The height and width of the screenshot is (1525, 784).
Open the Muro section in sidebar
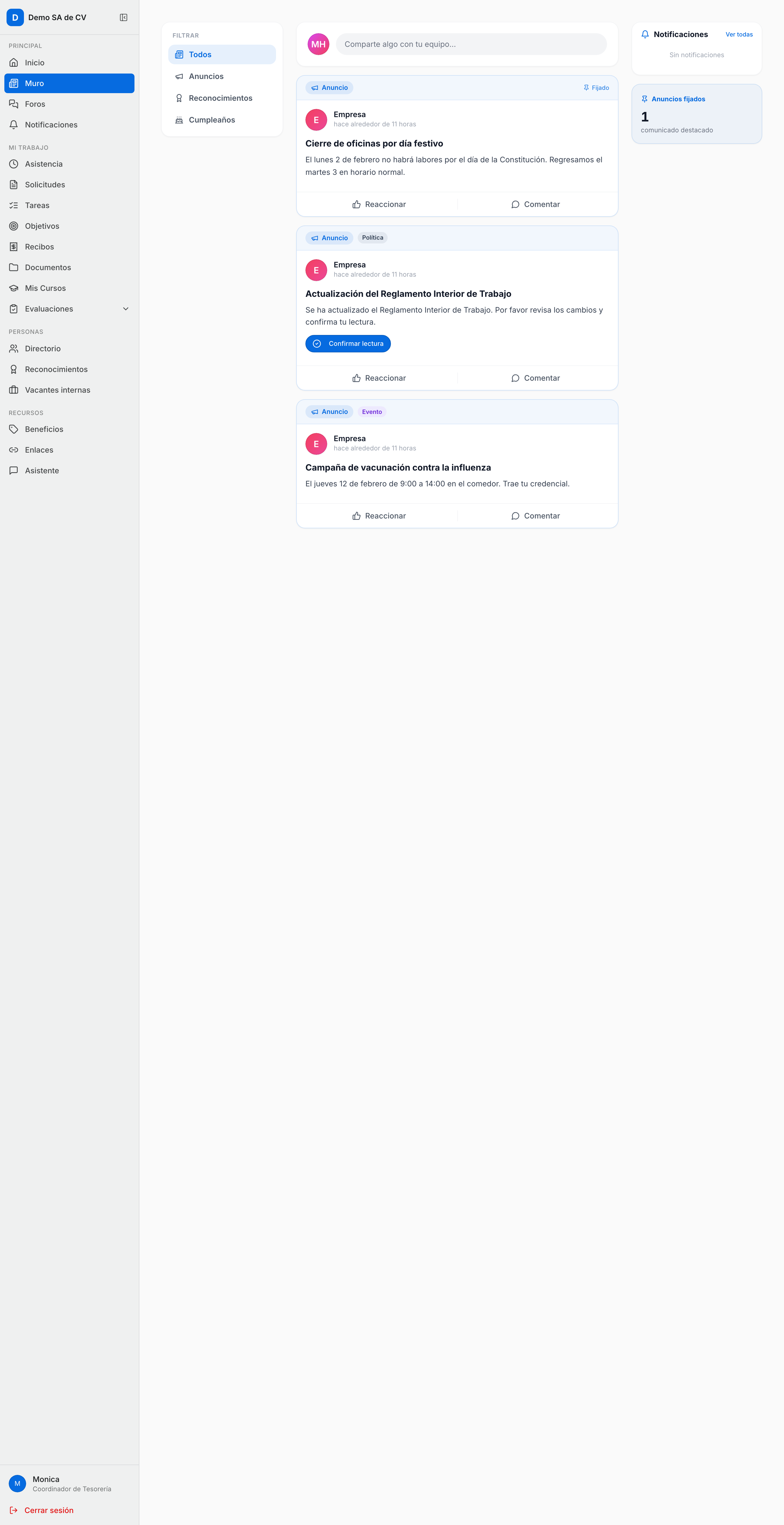[69, 84]
